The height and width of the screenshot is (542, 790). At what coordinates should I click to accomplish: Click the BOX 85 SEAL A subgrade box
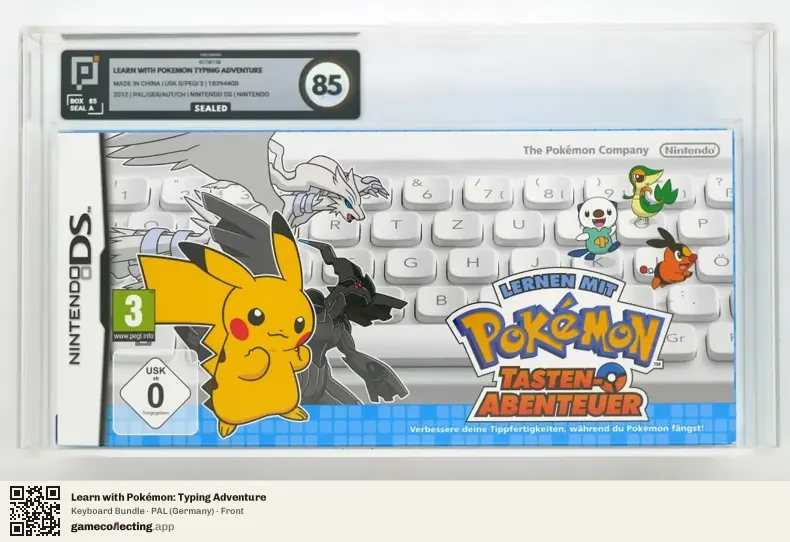(85, 105)
